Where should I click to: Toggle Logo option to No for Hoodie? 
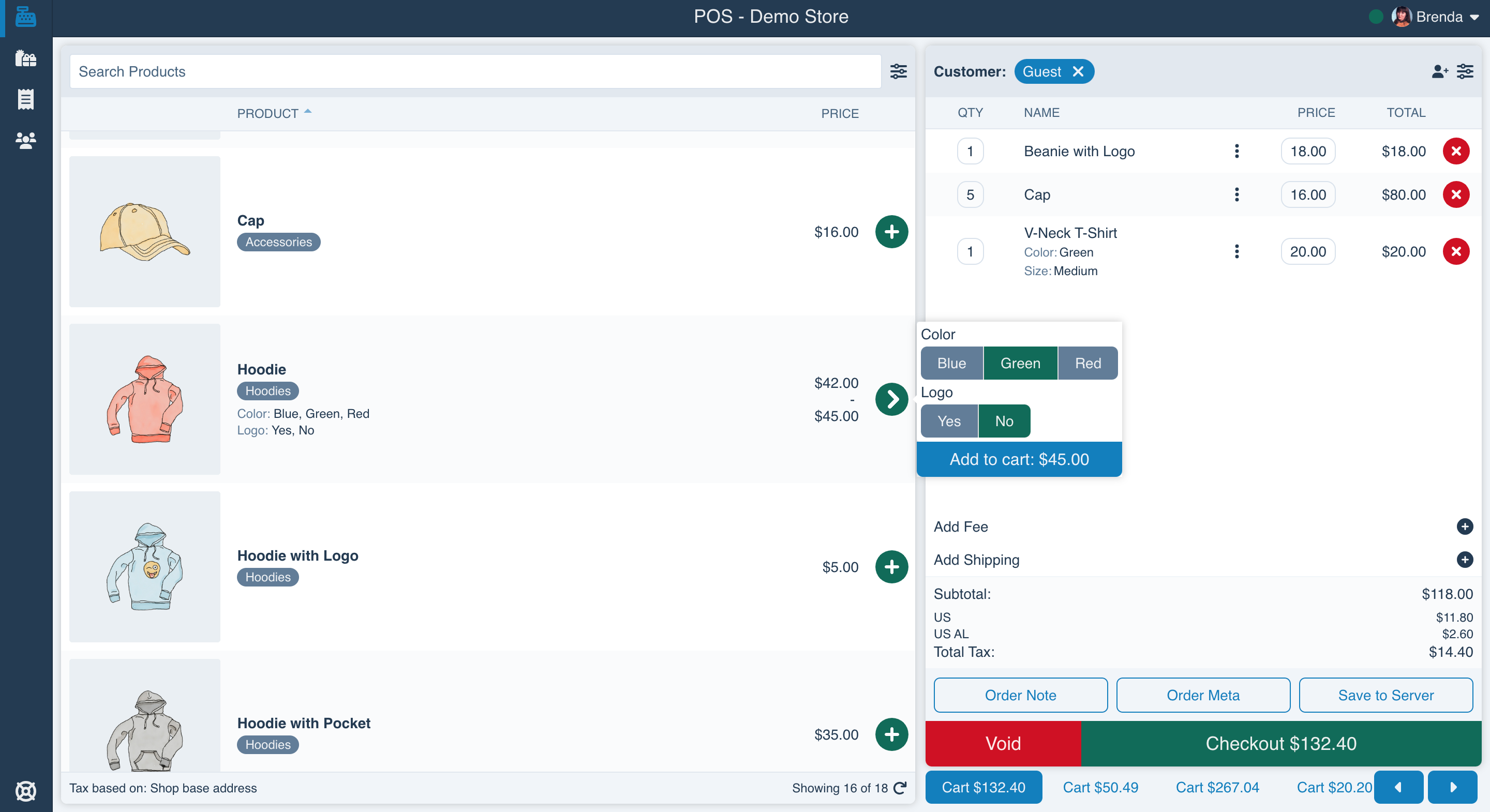coord(1004,421)
